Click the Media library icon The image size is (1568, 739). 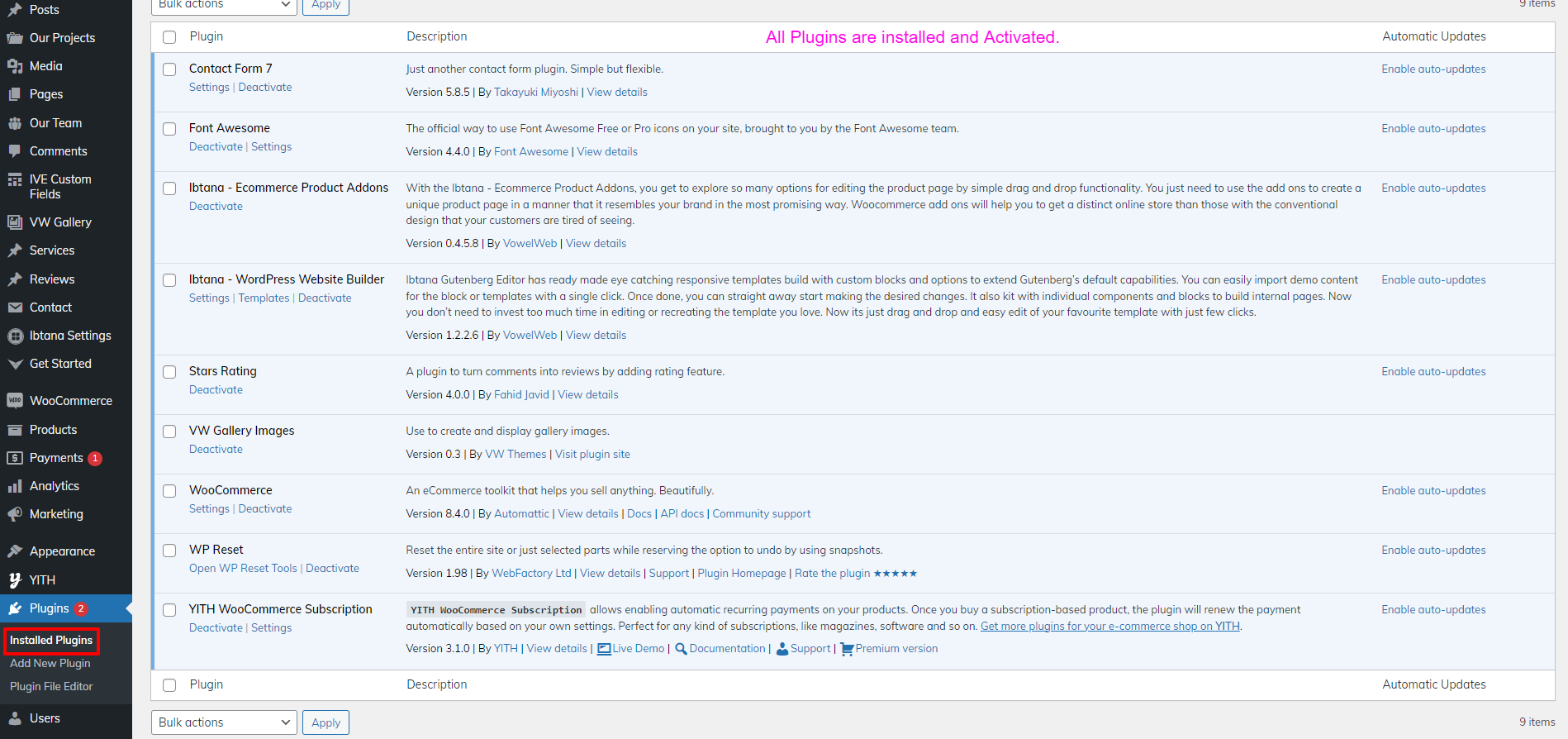(x=15, y=66)
